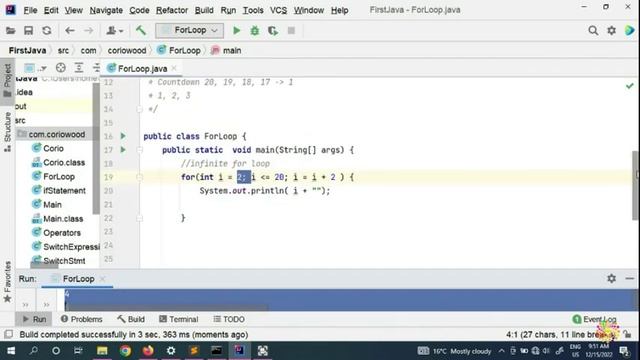The height and width of the screenshot is (360, 640).
Task: Hide the Run panel with minimize icon
Action: [630, 278]
